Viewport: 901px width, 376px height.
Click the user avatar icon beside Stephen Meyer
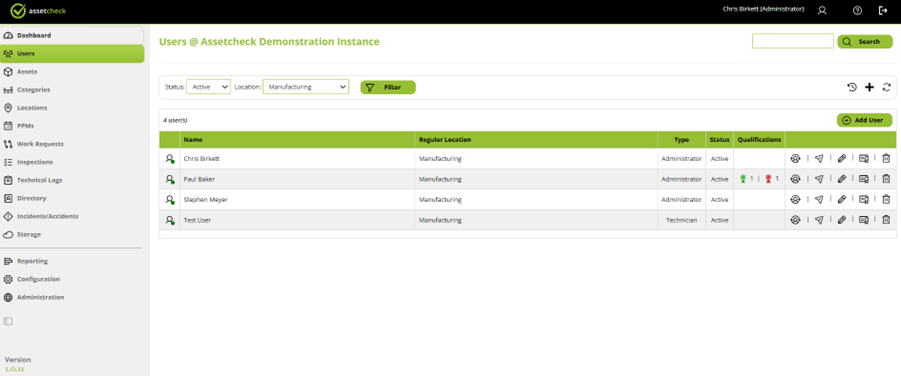[x=170, y=200]
